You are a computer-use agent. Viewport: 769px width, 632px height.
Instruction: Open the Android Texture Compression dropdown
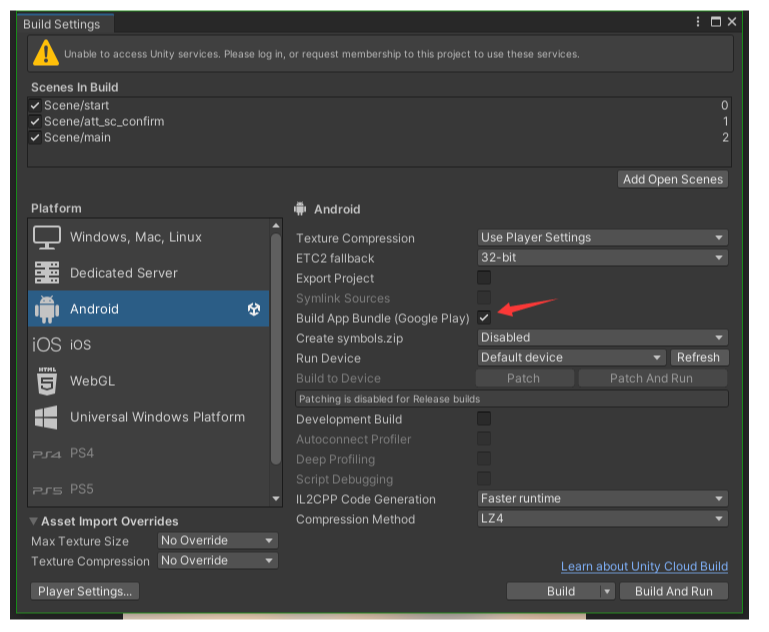coord(603,238)
